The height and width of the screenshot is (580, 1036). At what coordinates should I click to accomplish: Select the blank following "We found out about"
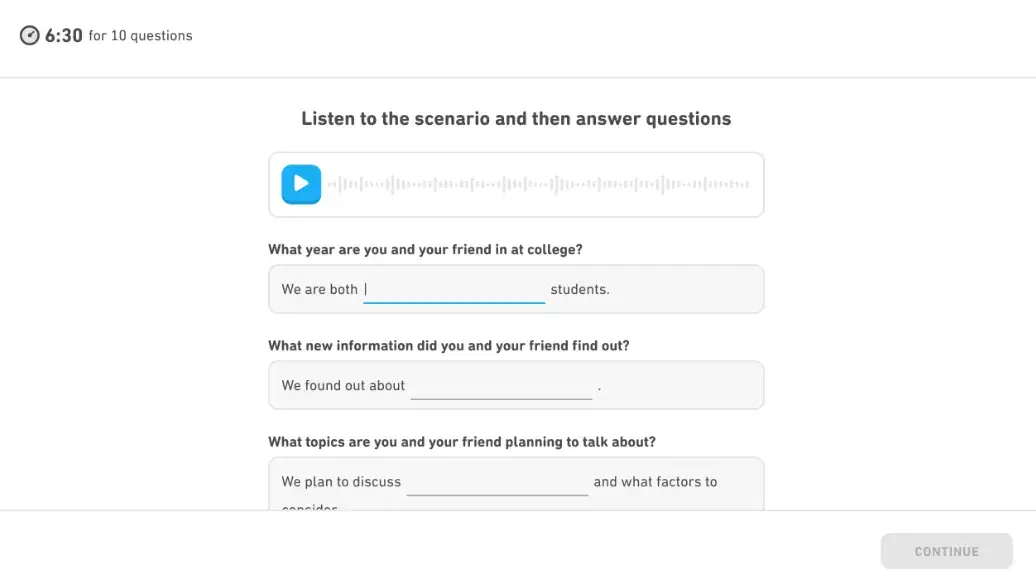500,388
